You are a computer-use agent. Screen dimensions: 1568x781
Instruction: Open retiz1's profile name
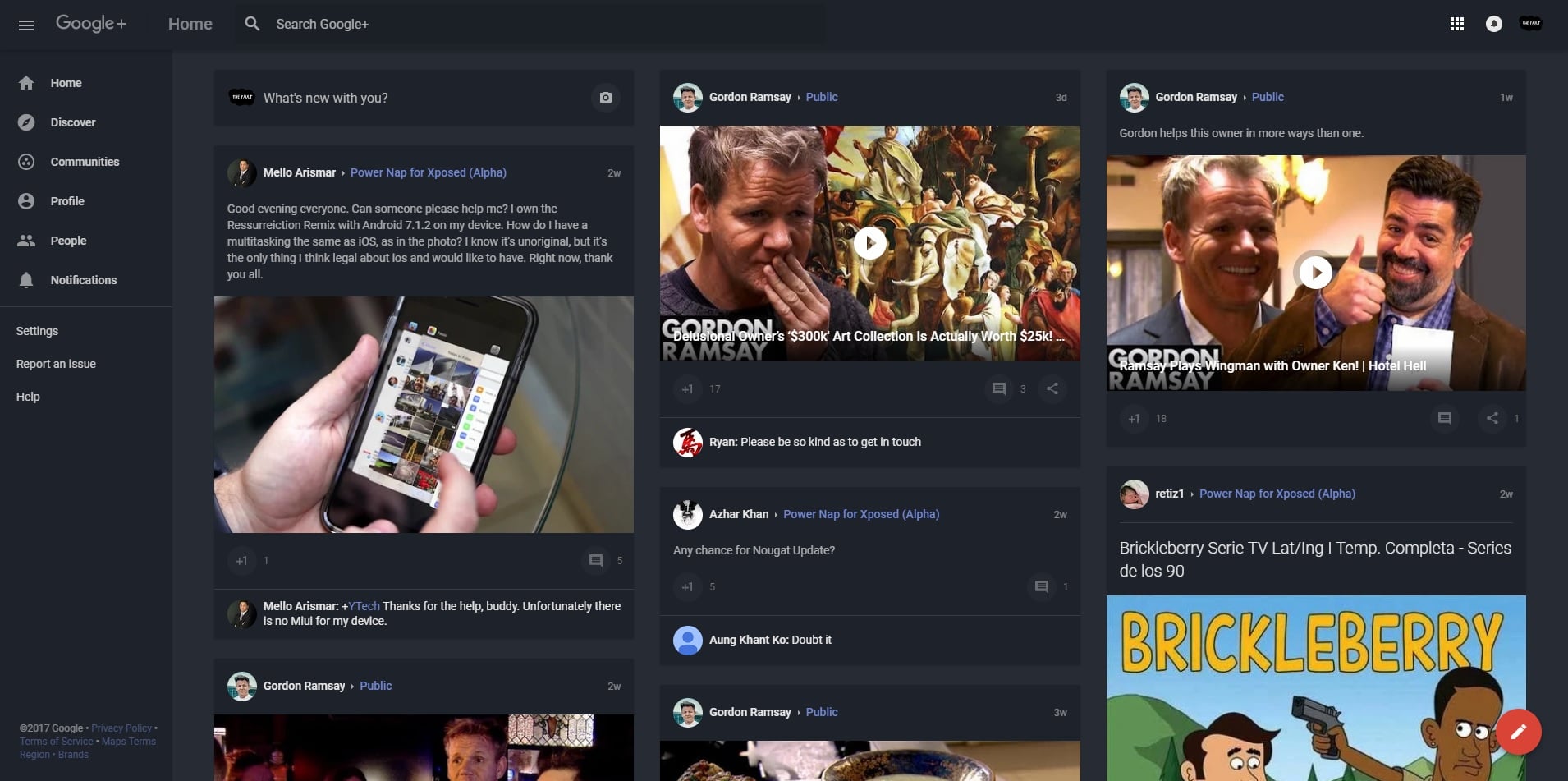pos(1170,494)
